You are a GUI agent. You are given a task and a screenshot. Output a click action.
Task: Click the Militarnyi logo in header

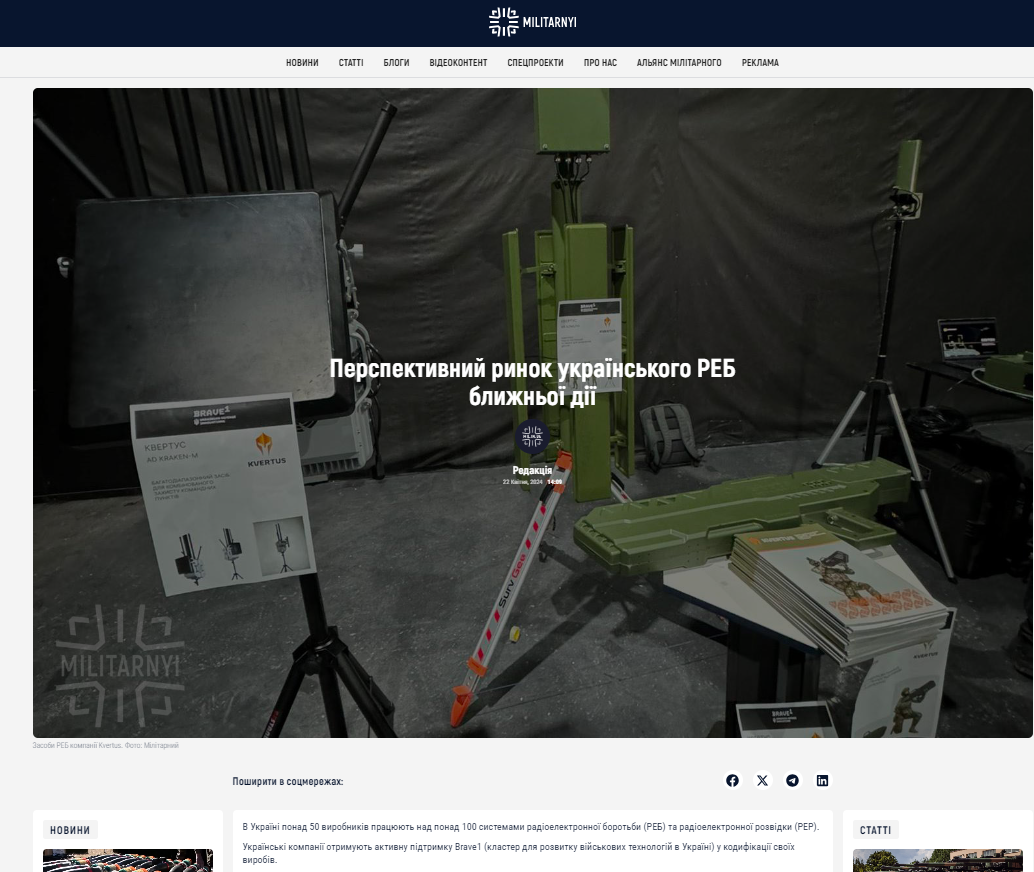(x=532, y=22)
